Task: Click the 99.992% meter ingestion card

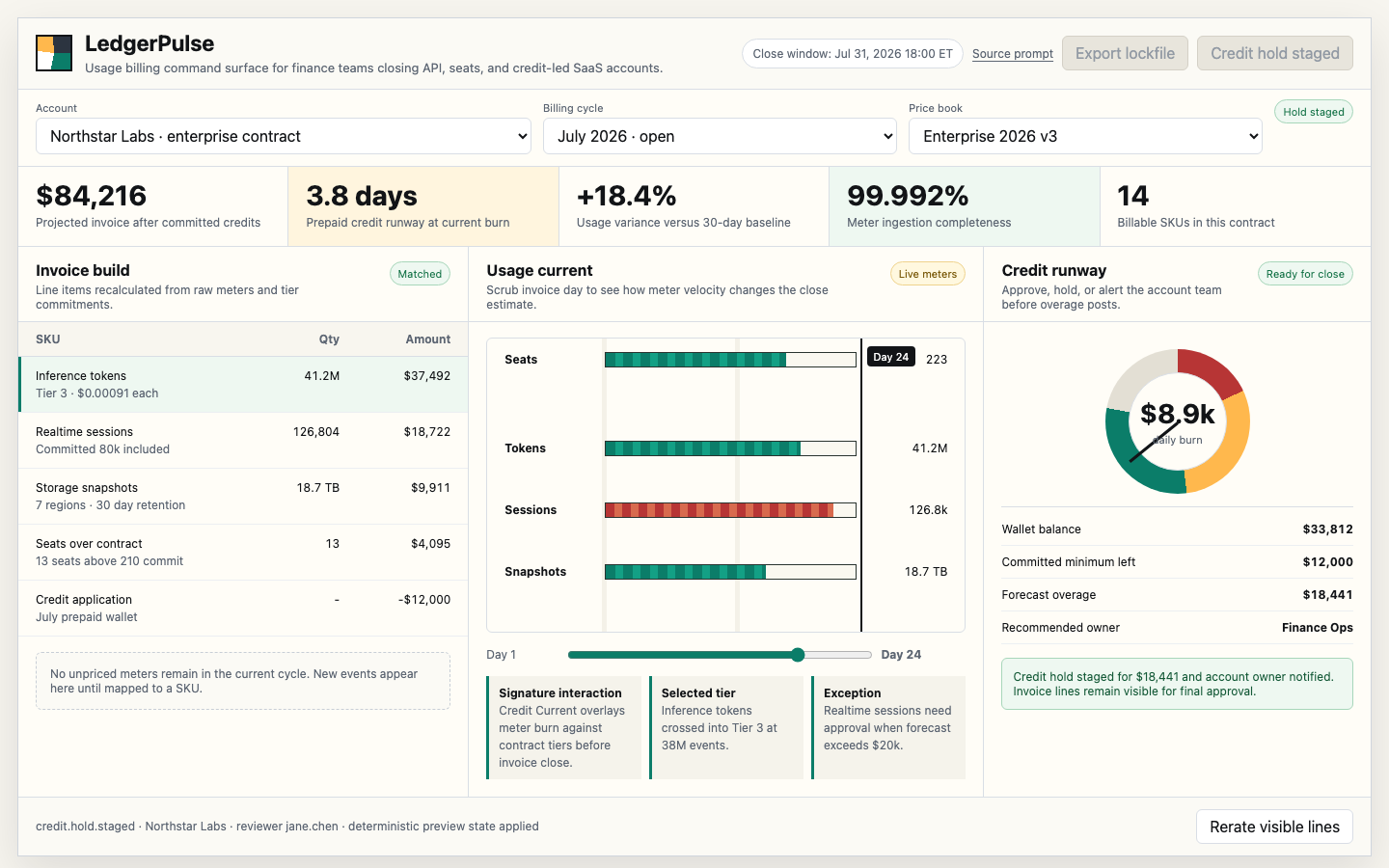Action: point(965,206)
